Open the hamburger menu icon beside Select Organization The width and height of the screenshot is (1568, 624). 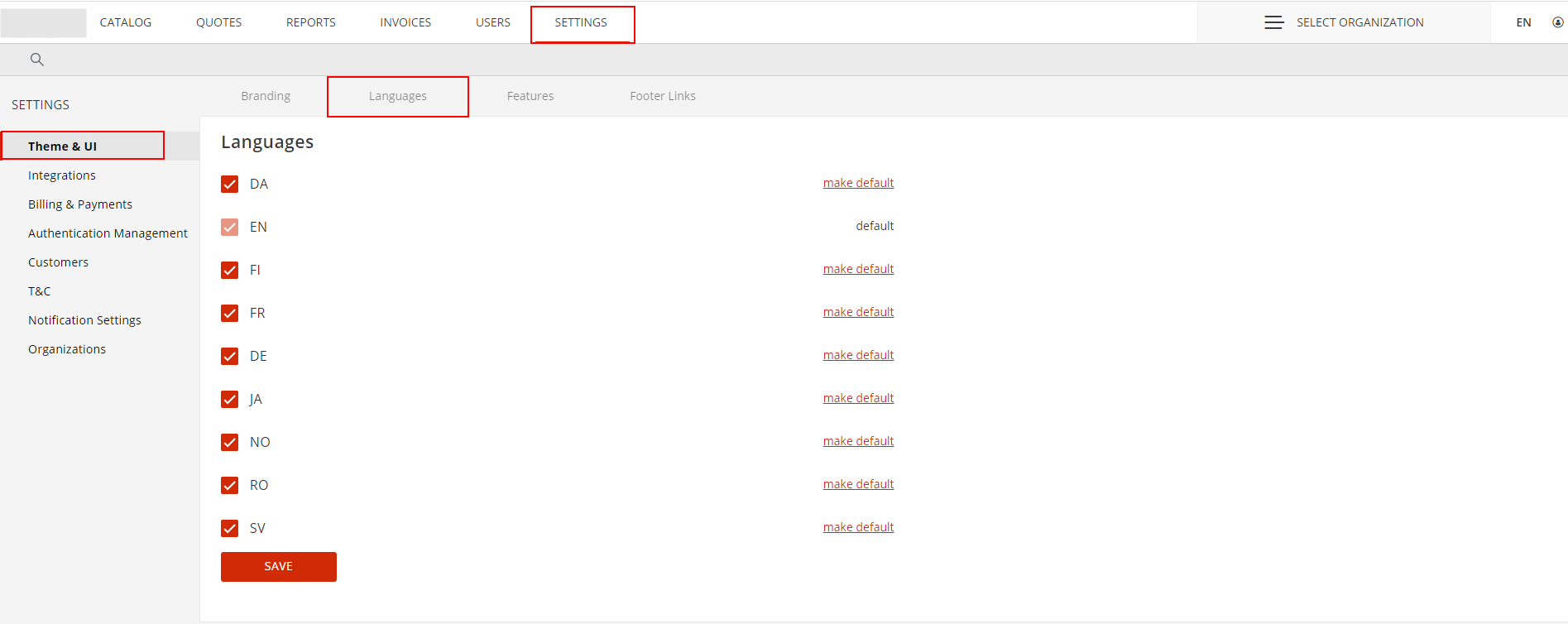(x=1273, y=22)
